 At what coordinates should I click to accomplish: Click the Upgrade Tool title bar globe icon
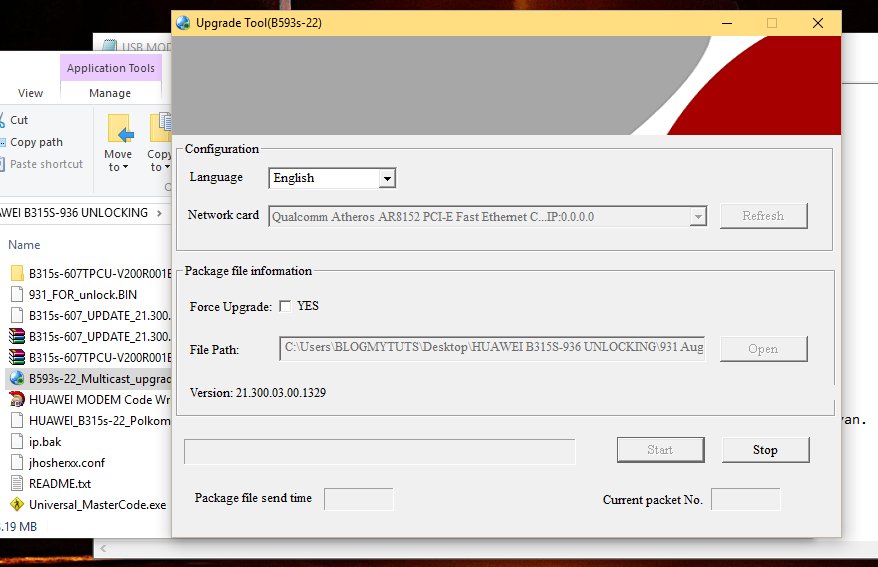pos(183,23)
